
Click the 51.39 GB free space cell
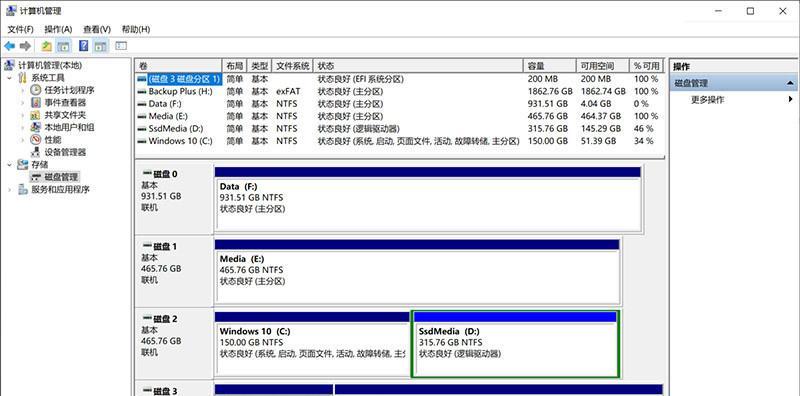598,141
